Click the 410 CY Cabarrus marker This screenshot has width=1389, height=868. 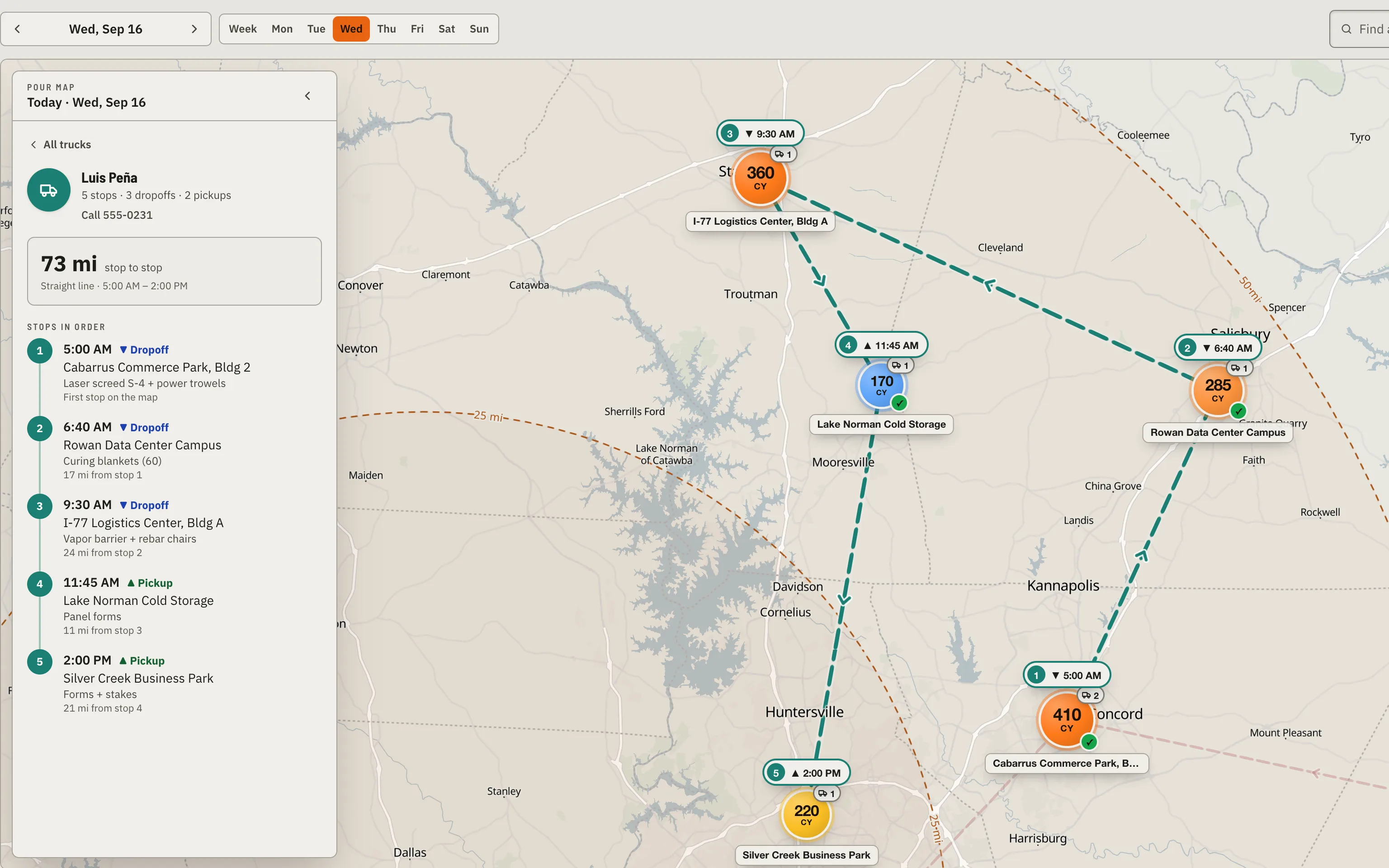click(1067, 720)
